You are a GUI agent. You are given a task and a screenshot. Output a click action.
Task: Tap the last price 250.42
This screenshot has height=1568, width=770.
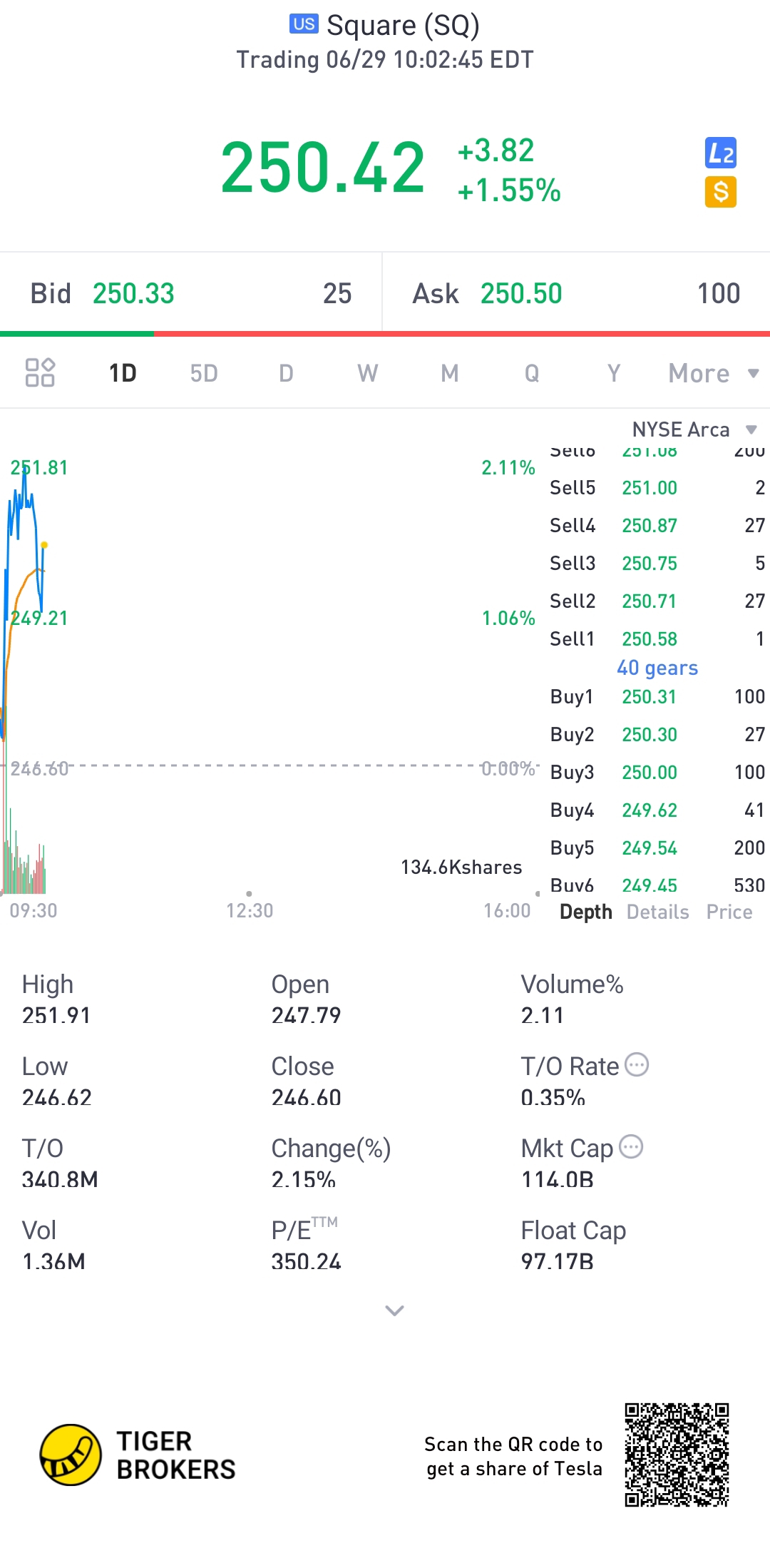click(x=323, y=168)
